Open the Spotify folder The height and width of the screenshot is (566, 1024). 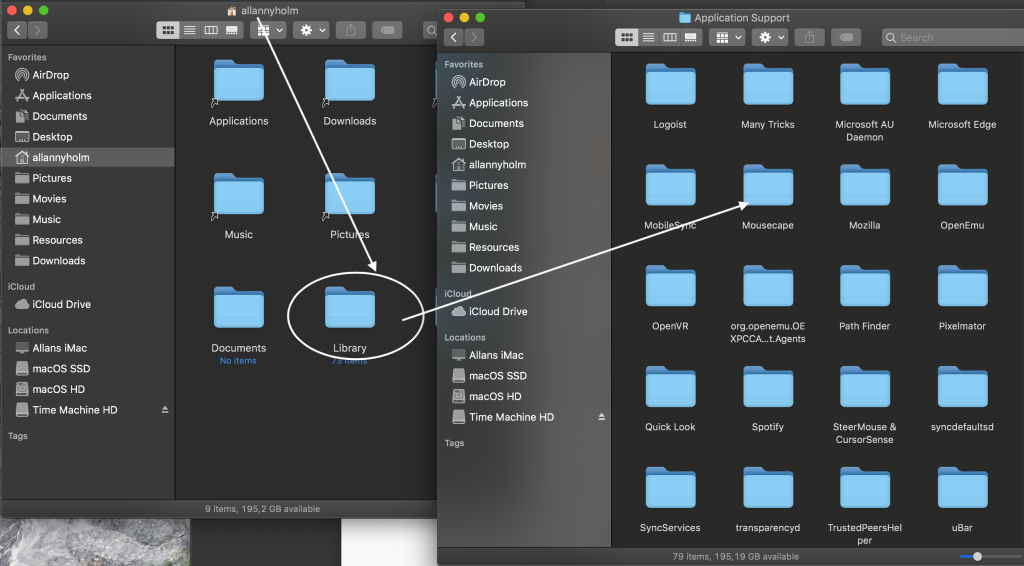(768, 387)
